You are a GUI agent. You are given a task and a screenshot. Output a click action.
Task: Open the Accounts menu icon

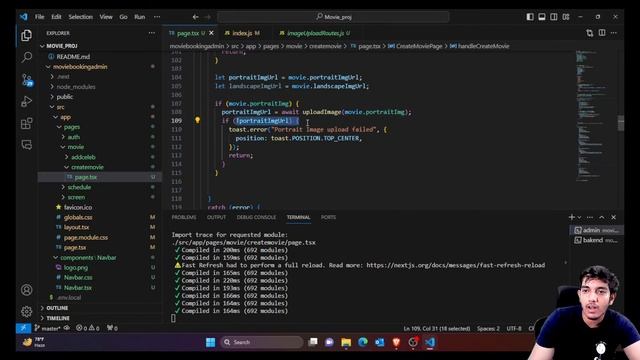[x=27, y=290]
